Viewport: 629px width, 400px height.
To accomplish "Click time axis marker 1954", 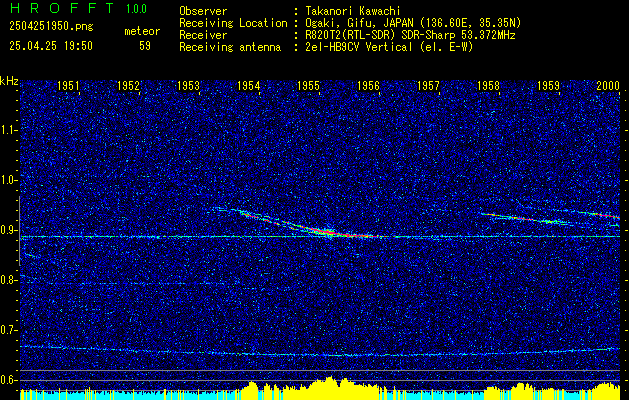I will point(248,85).
